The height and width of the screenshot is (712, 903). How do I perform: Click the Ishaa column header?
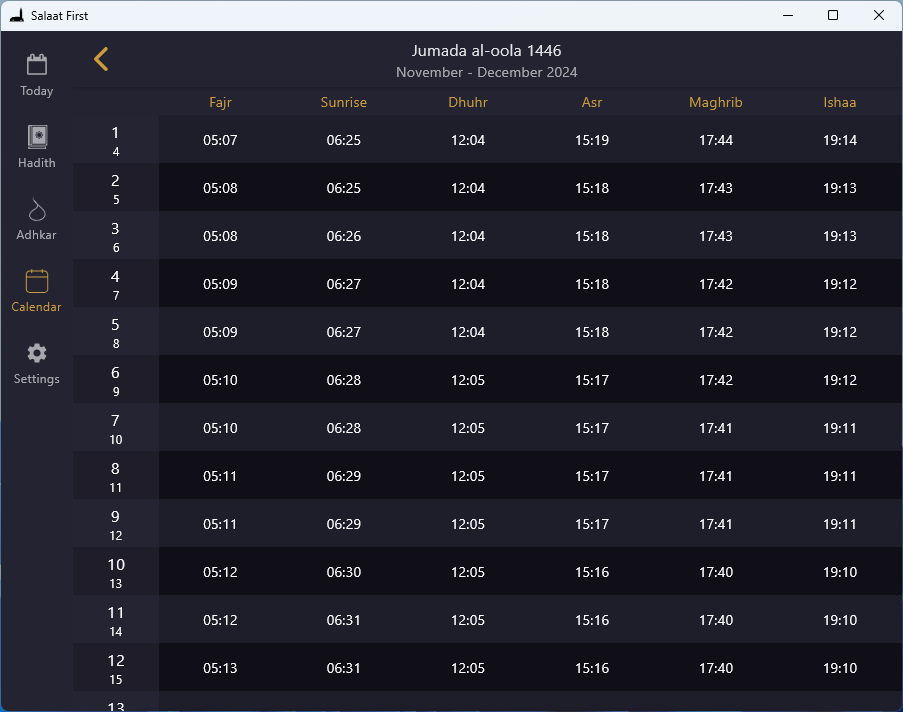[840, 102]
